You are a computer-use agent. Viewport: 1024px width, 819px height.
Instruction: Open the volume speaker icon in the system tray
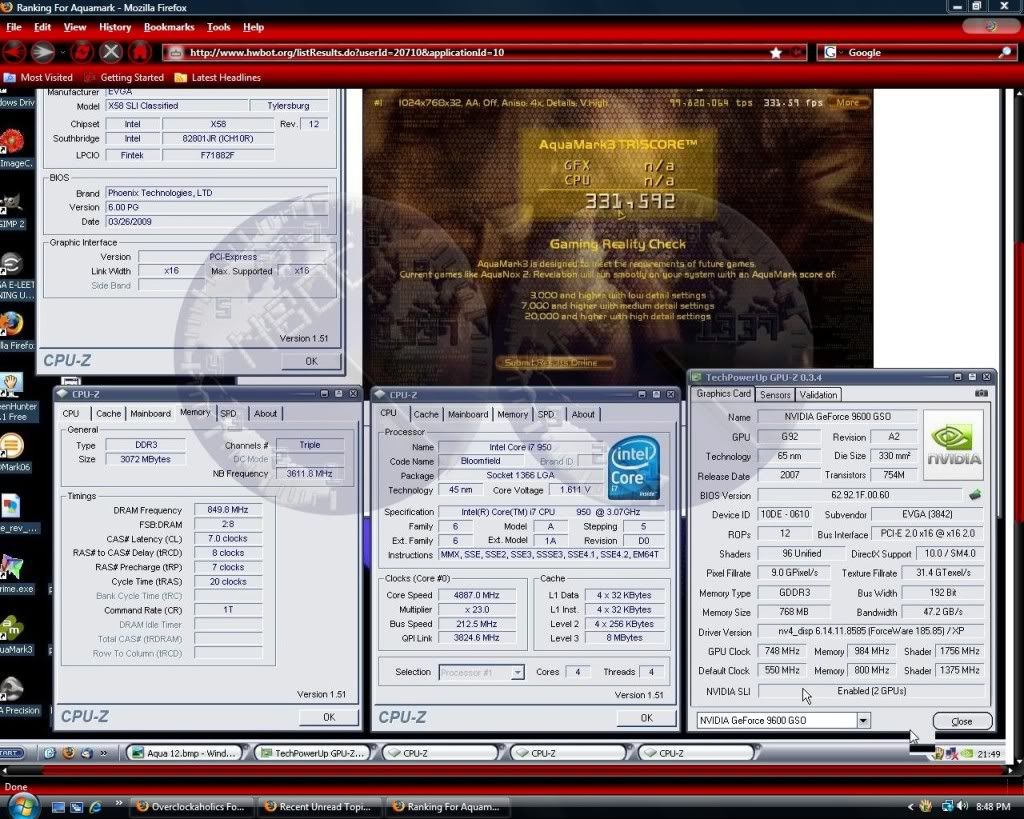pos(962,807)
